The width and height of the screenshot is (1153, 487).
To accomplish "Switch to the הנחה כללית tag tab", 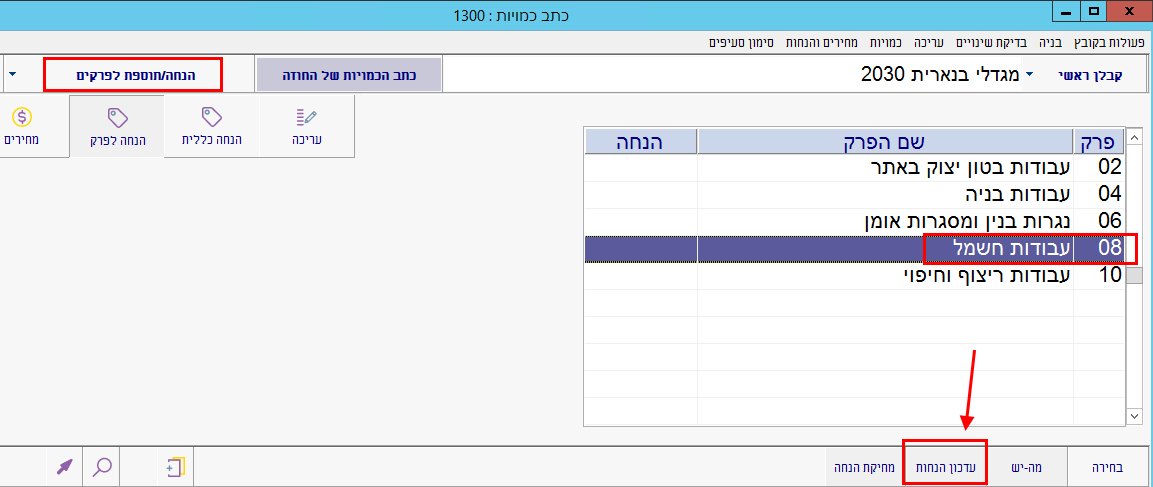I will click(x=212, y=127).
